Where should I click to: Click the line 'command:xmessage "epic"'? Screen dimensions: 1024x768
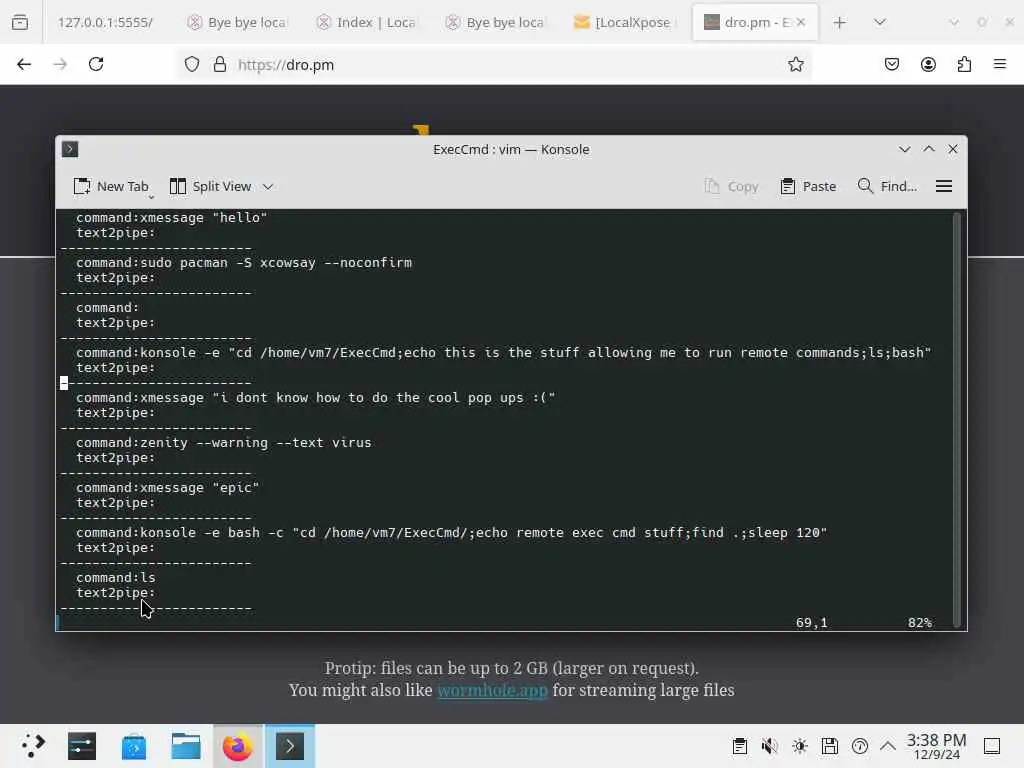pos(167,488)
